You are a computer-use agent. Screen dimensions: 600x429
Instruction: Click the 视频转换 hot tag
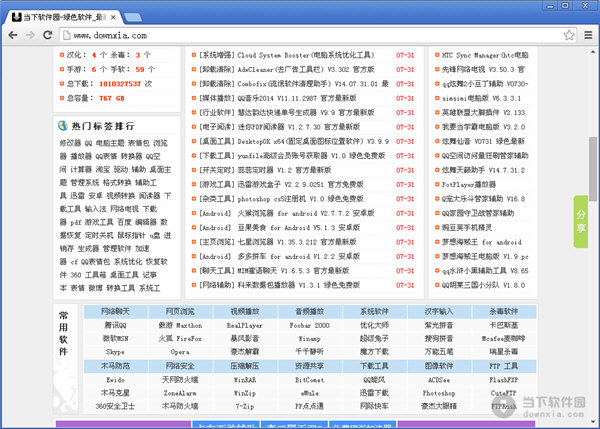[121, 196]
